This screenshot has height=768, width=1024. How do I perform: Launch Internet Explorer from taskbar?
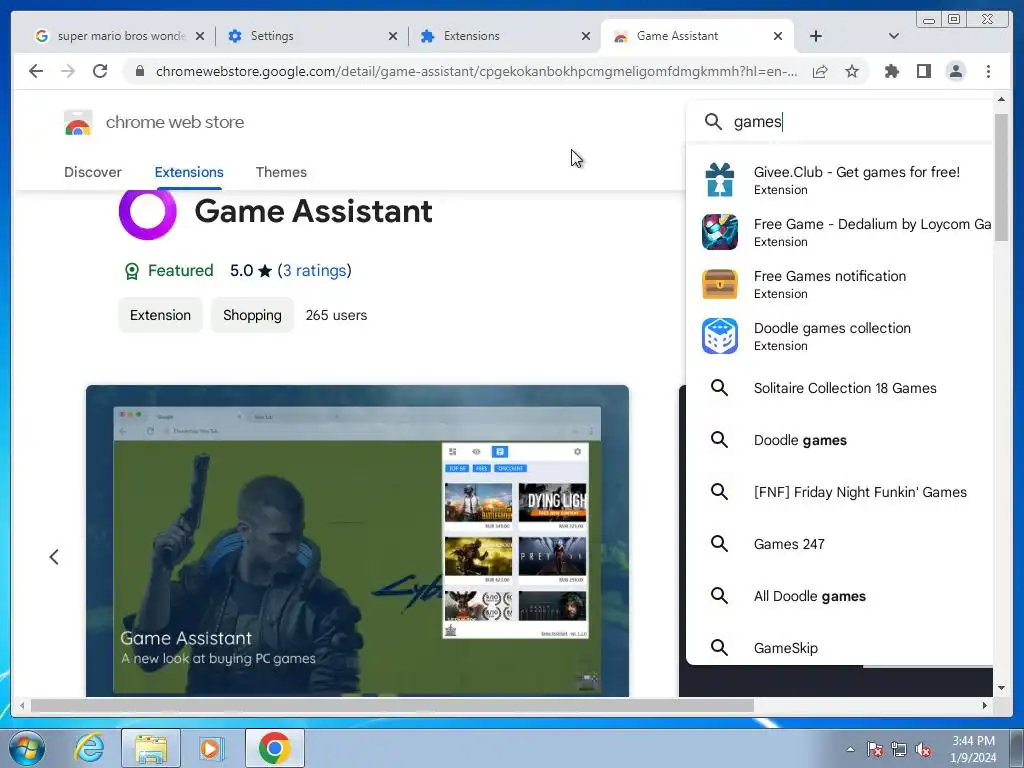(x=89, y=748)
